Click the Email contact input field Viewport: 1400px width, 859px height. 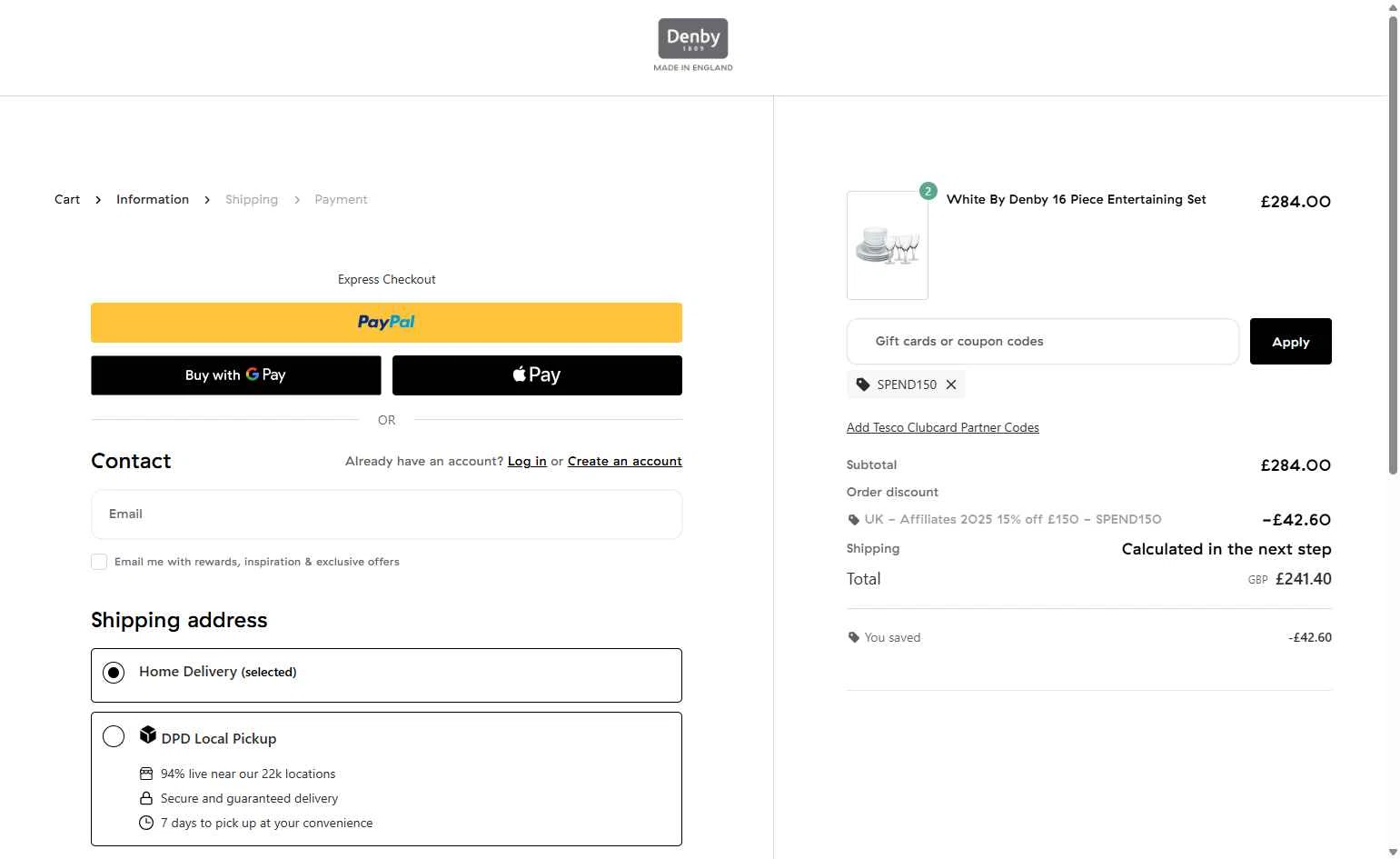[386, 514]
